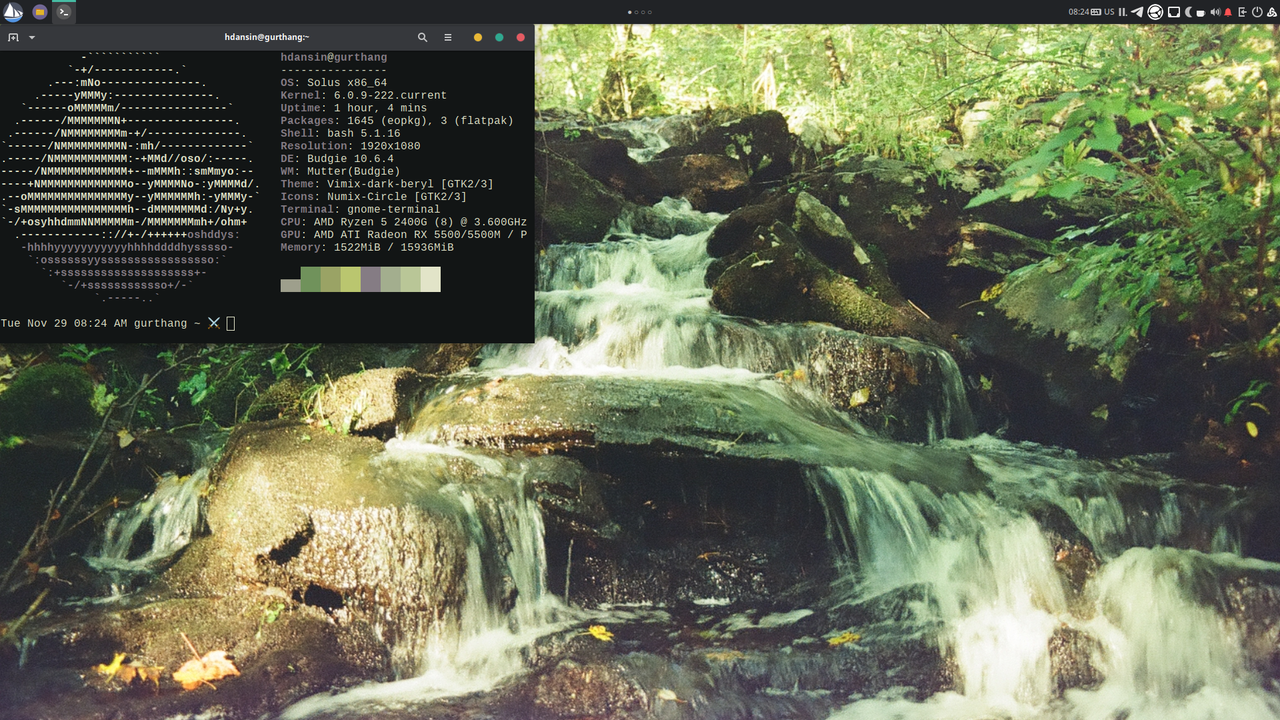Image resolution: width=1280 pixels, height=720 pixels.
Task: Click the log out session icon
Action: [x=1243, y=12]
